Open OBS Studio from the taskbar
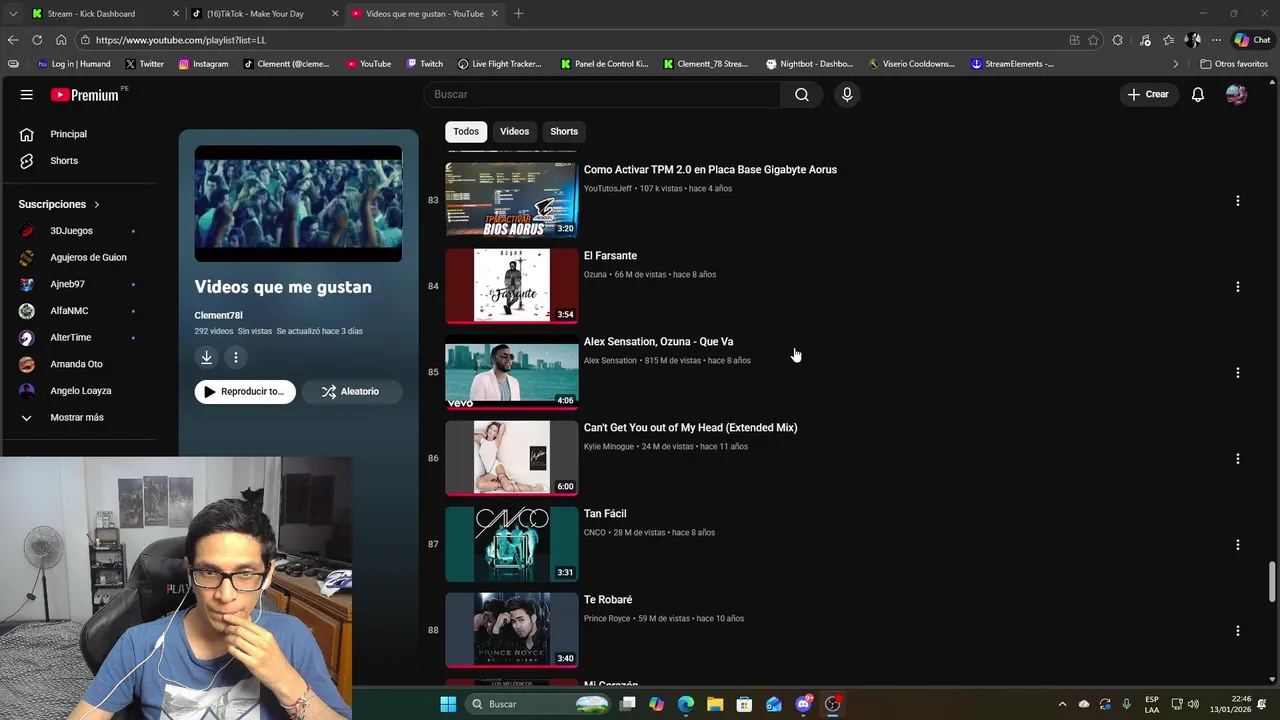Image resolution: width=1280 pixels, height=720 pixels. click(832, 704)
